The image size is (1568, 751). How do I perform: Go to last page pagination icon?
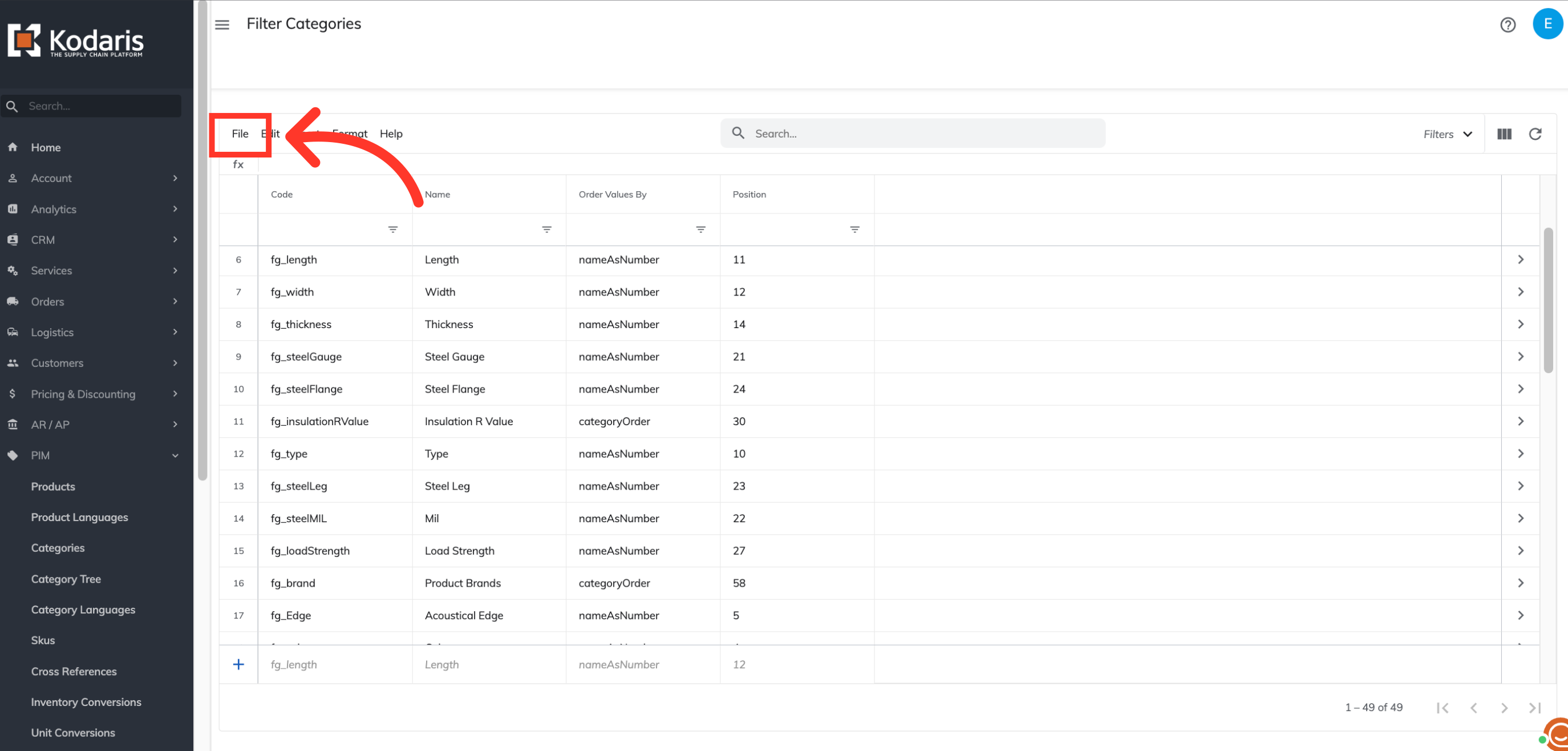pyautogui.click(x=1534, y=707)
